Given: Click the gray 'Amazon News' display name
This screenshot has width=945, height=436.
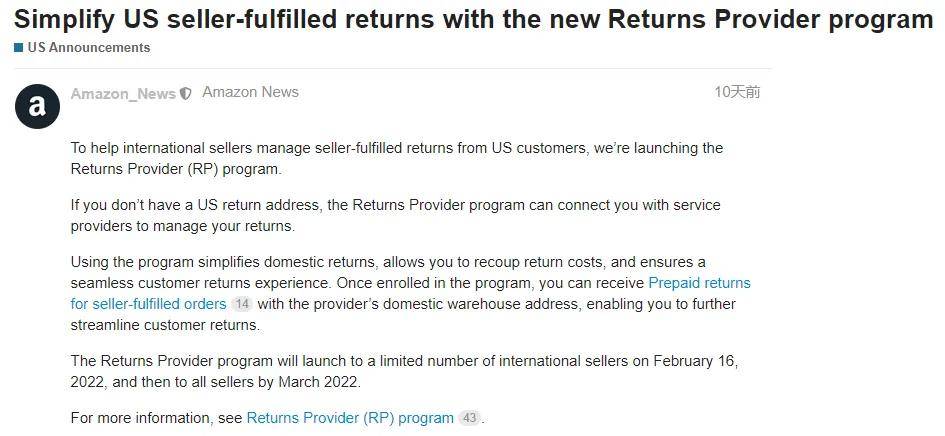Looking at the screenshot, I should tap(250, 92).
